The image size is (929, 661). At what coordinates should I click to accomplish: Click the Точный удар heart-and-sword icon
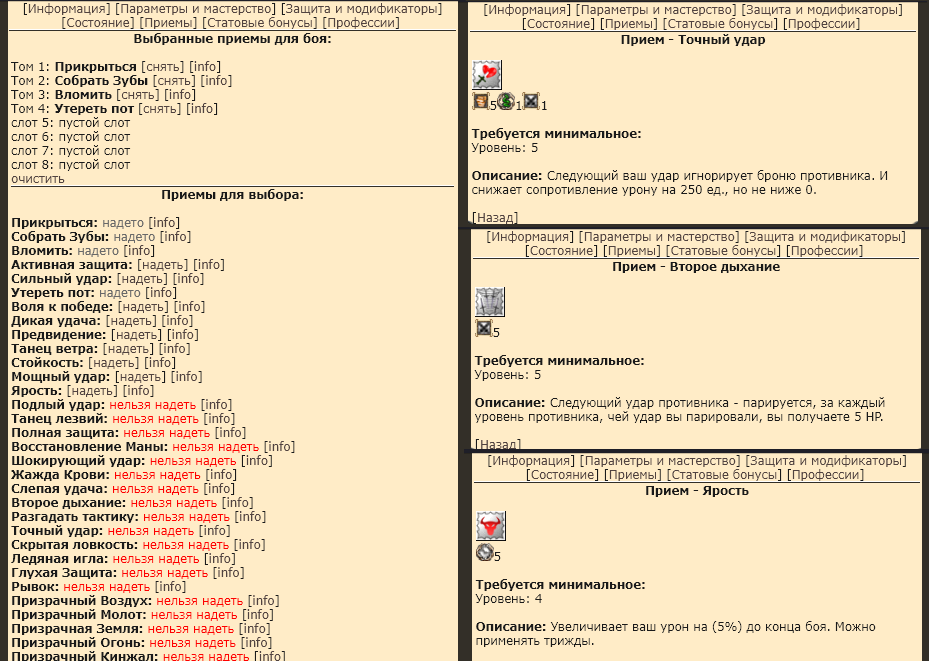(487, 74)
